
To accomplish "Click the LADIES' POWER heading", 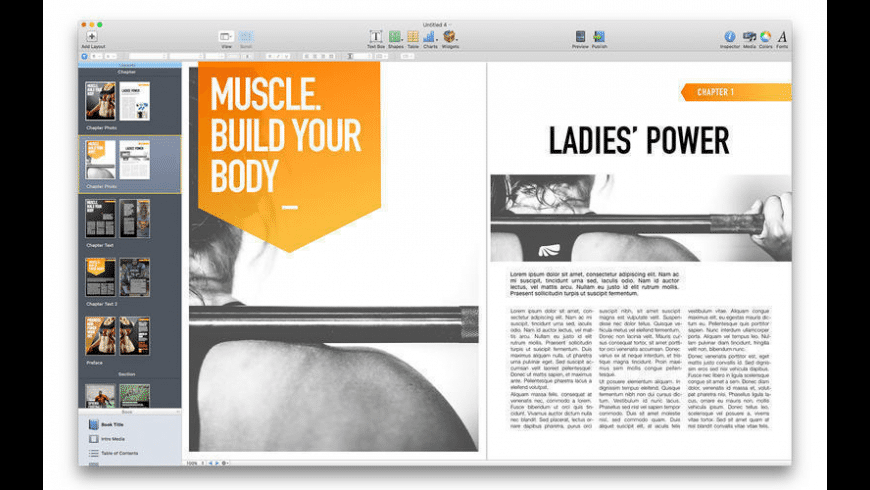I will 639,140.
